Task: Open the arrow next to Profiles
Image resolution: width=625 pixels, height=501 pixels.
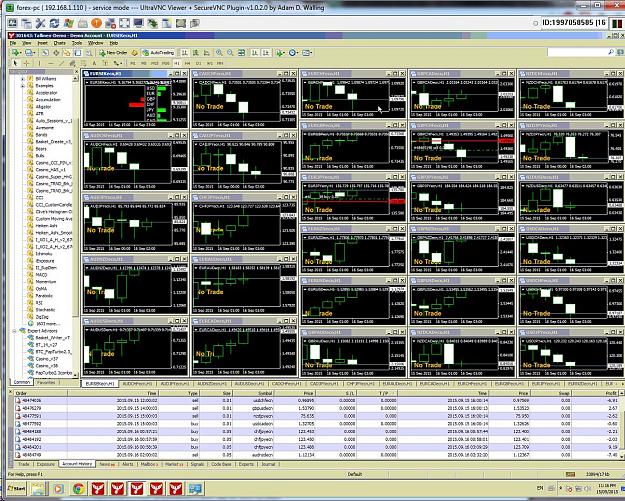Action: tap(34, 53)
